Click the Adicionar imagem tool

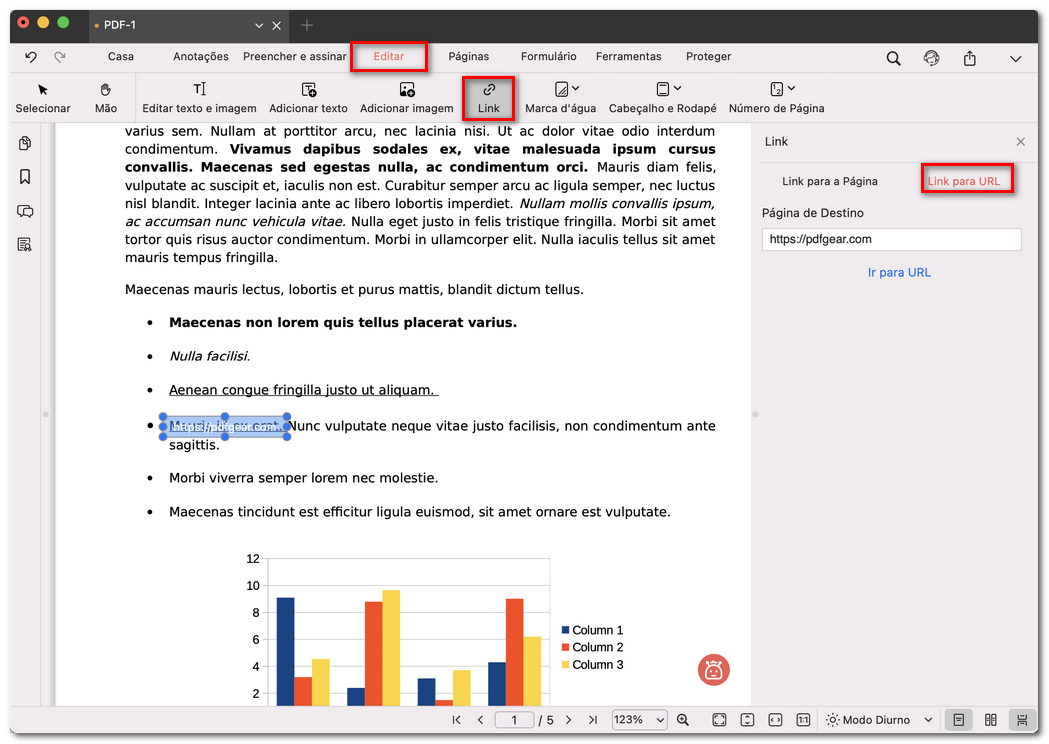(406, 97)
